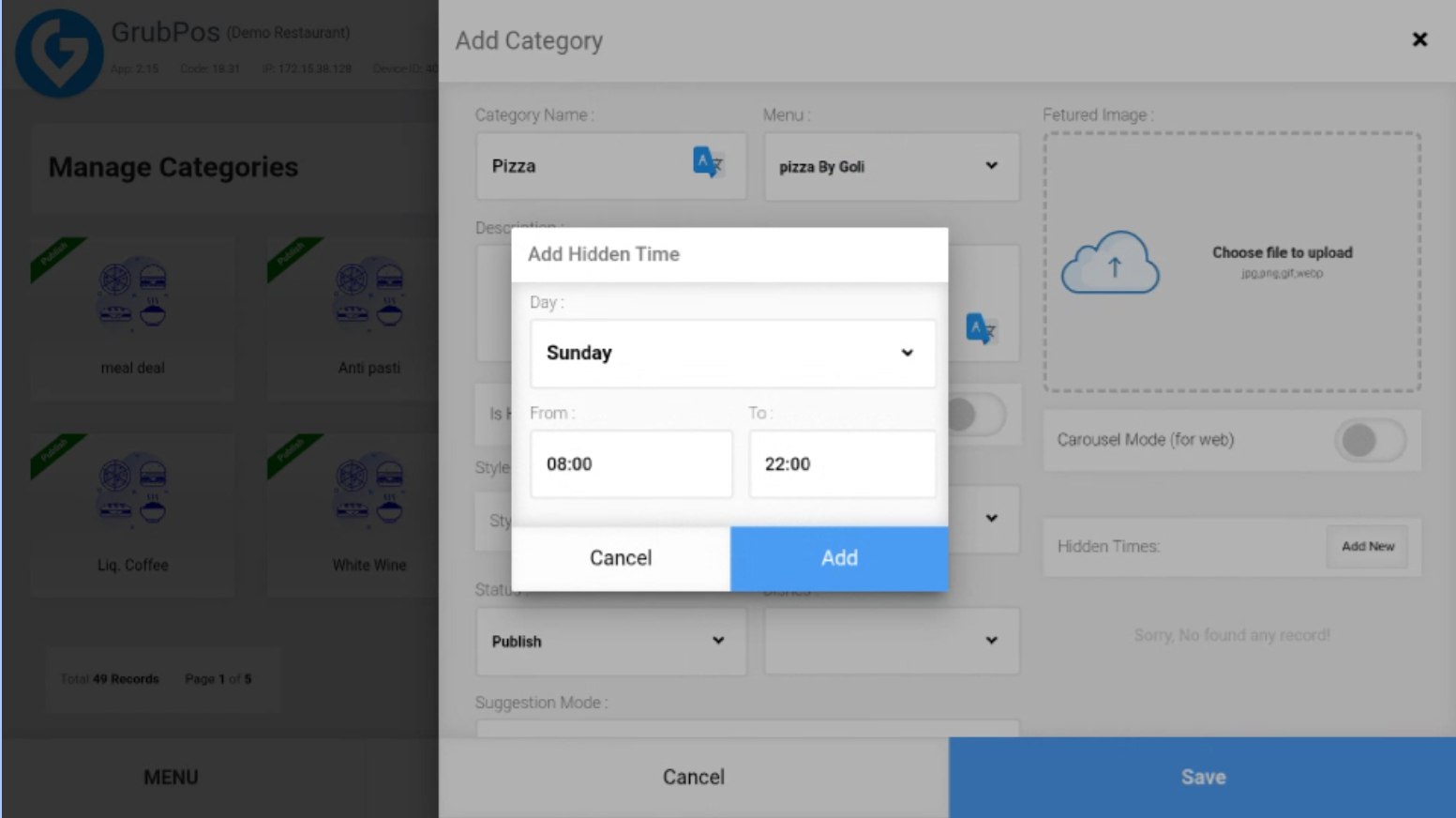Open the Status dropdown showing Publish
The width and height of the screenshot is (1456, 818).
click(611, 642)
